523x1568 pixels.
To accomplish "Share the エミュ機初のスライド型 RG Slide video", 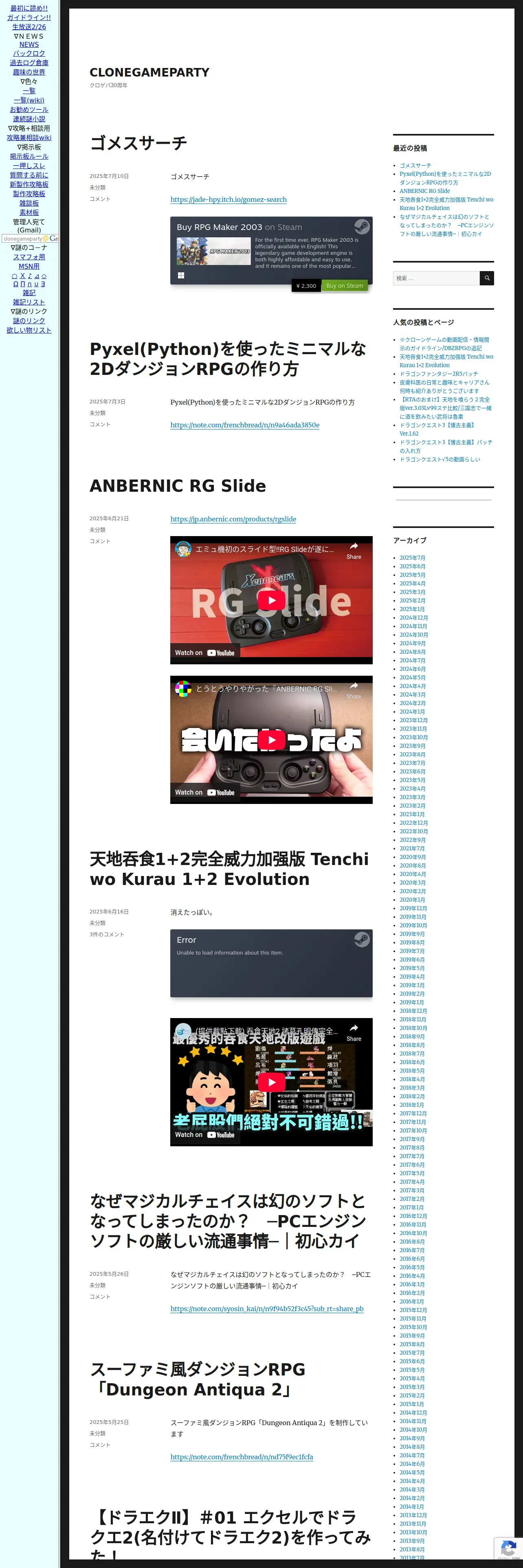I will [354, 551].
